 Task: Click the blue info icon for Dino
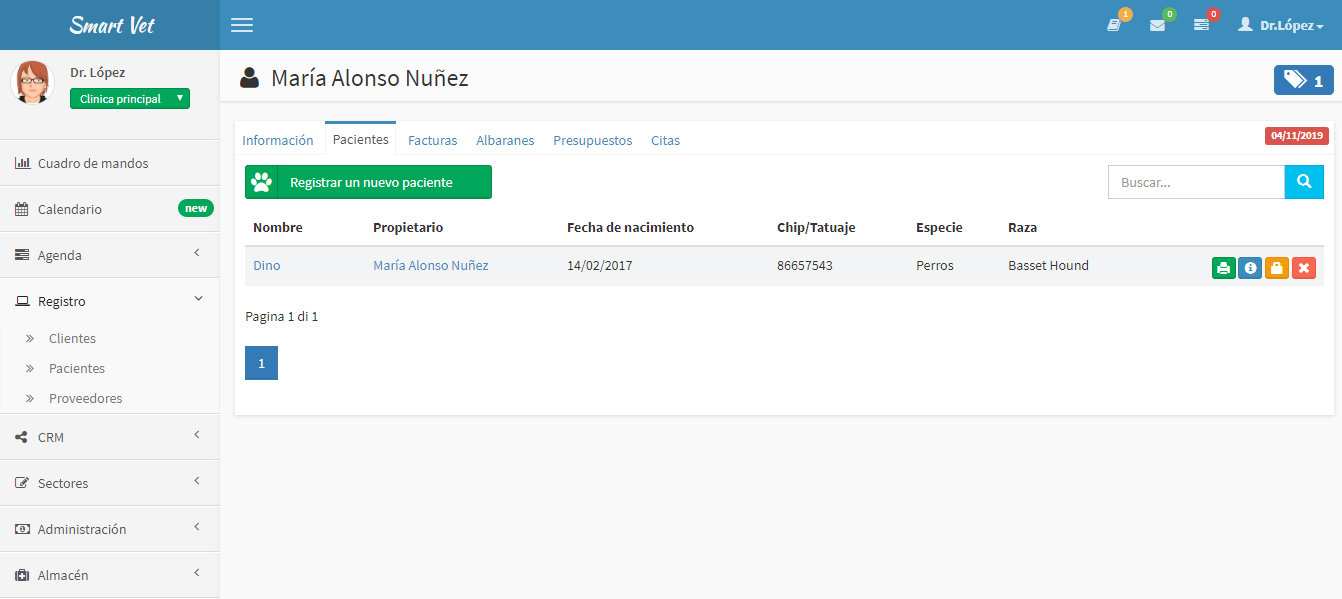(1250, 268)
